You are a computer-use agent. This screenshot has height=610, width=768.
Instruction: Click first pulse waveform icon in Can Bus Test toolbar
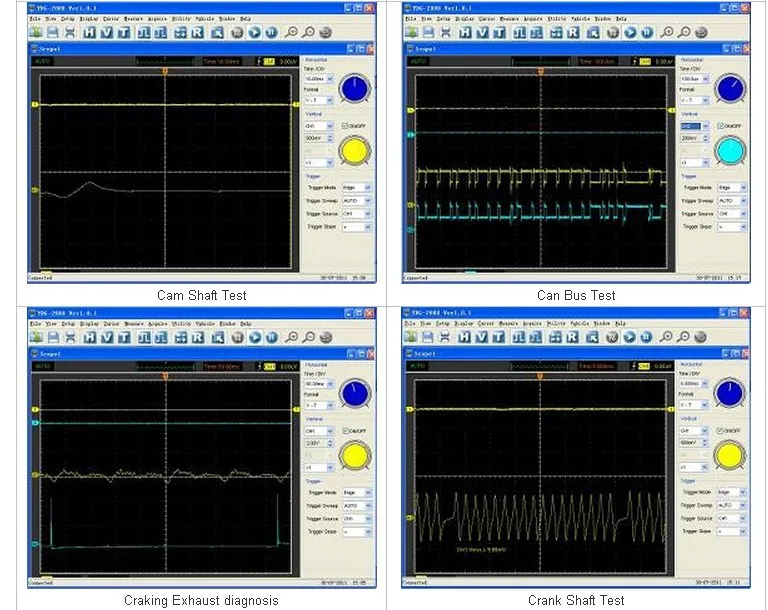point(519,32)
